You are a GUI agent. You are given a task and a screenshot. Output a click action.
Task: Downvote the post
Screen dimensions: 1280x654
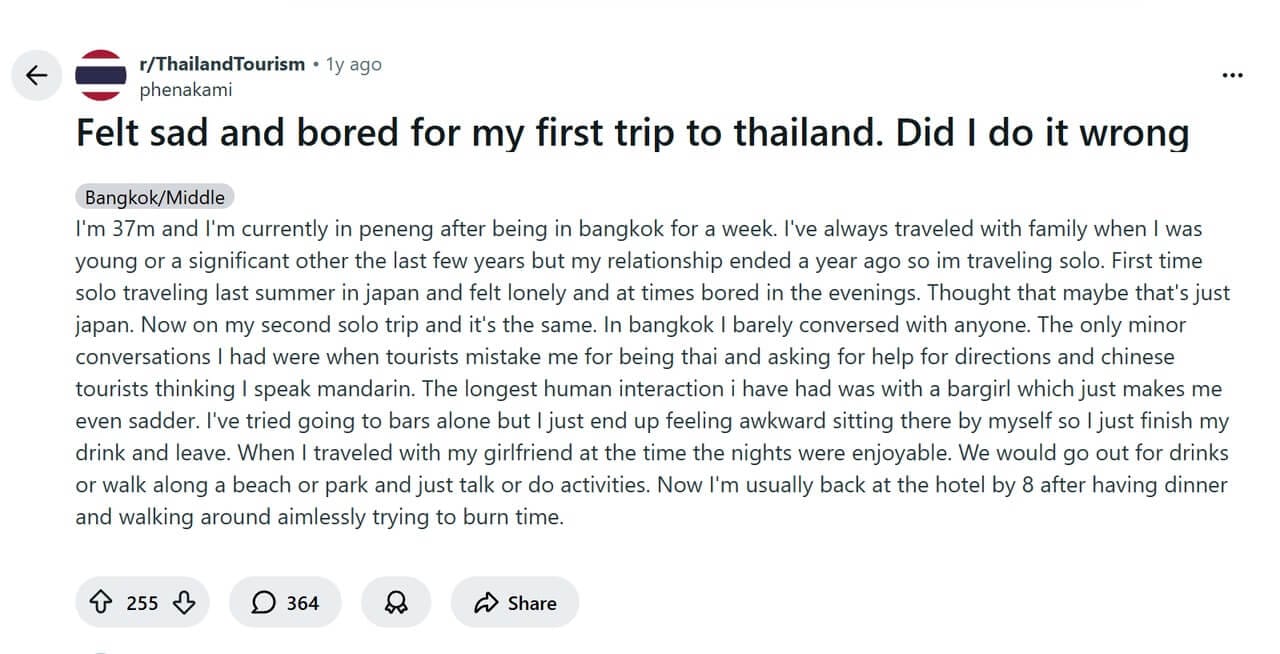point(184,603)
